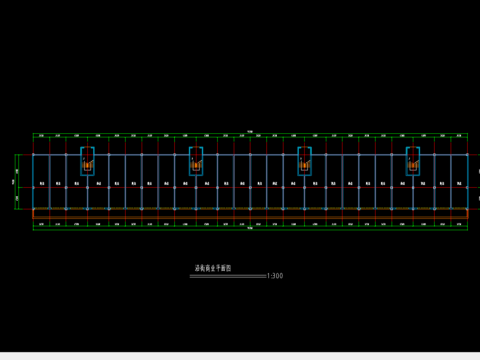Viewport: 480px width, 360px height.
Task: Pick the cyan stair enclosure outline at far right
Action: coord(413,161)
